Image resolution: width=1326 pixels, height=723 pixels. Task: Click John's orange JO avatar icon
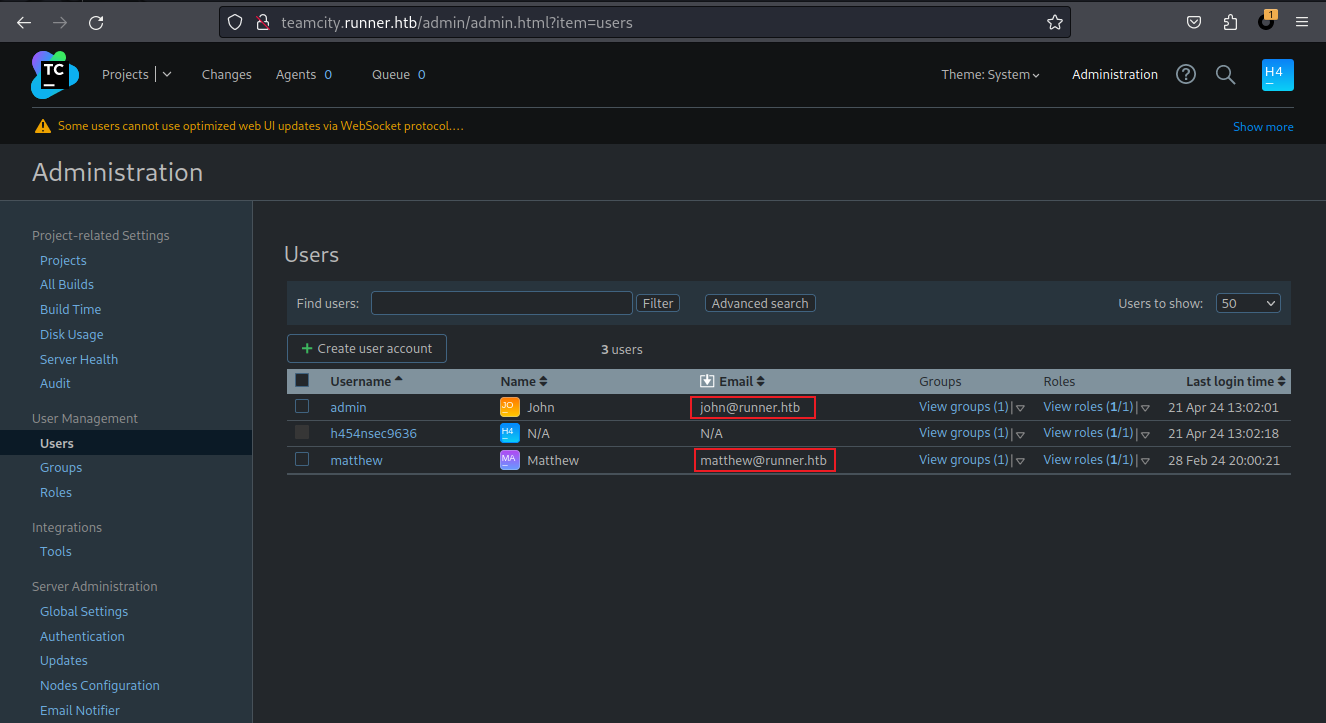(510, 407)
